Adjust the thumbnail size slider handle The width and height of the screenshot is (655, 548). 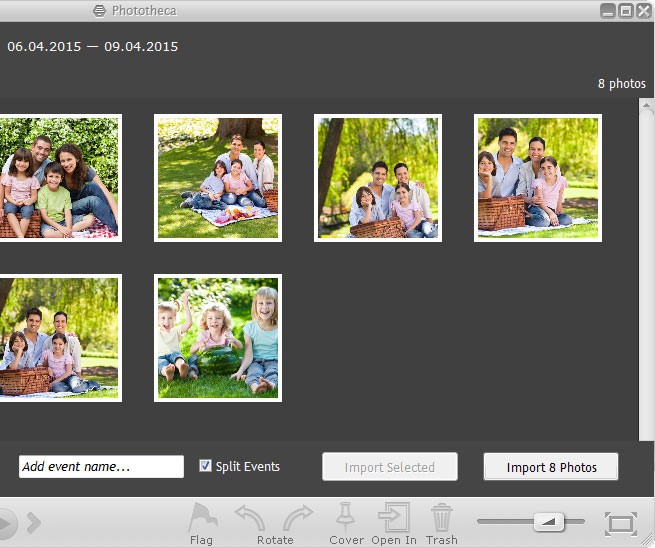pos(549,521)
